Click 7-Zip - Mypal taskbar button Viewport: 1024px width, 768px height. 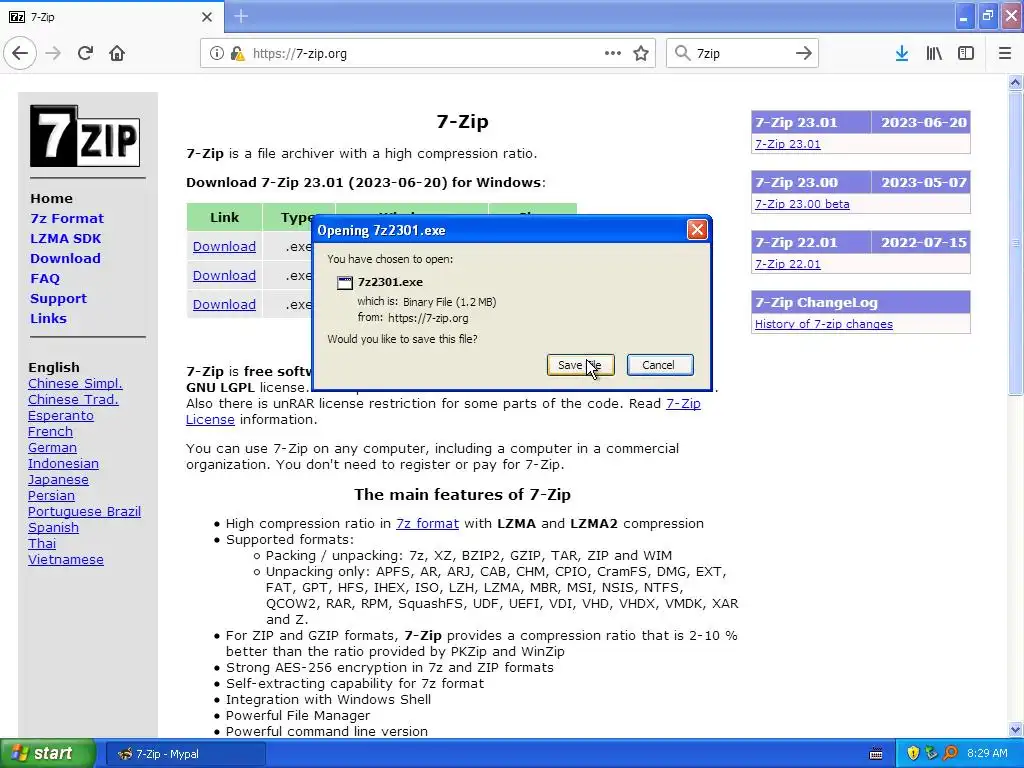[x=185, y=754]
